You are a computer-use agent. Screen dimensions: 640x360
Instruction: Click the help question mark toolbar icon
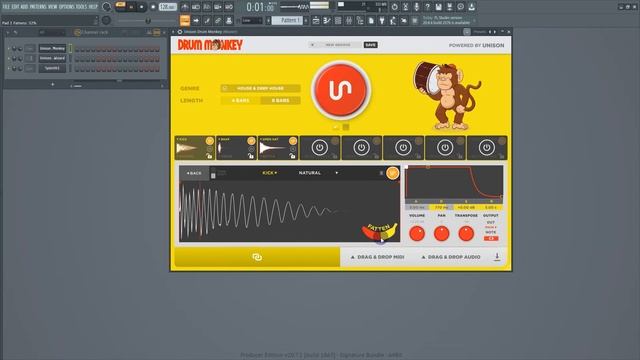coord(427,7)
